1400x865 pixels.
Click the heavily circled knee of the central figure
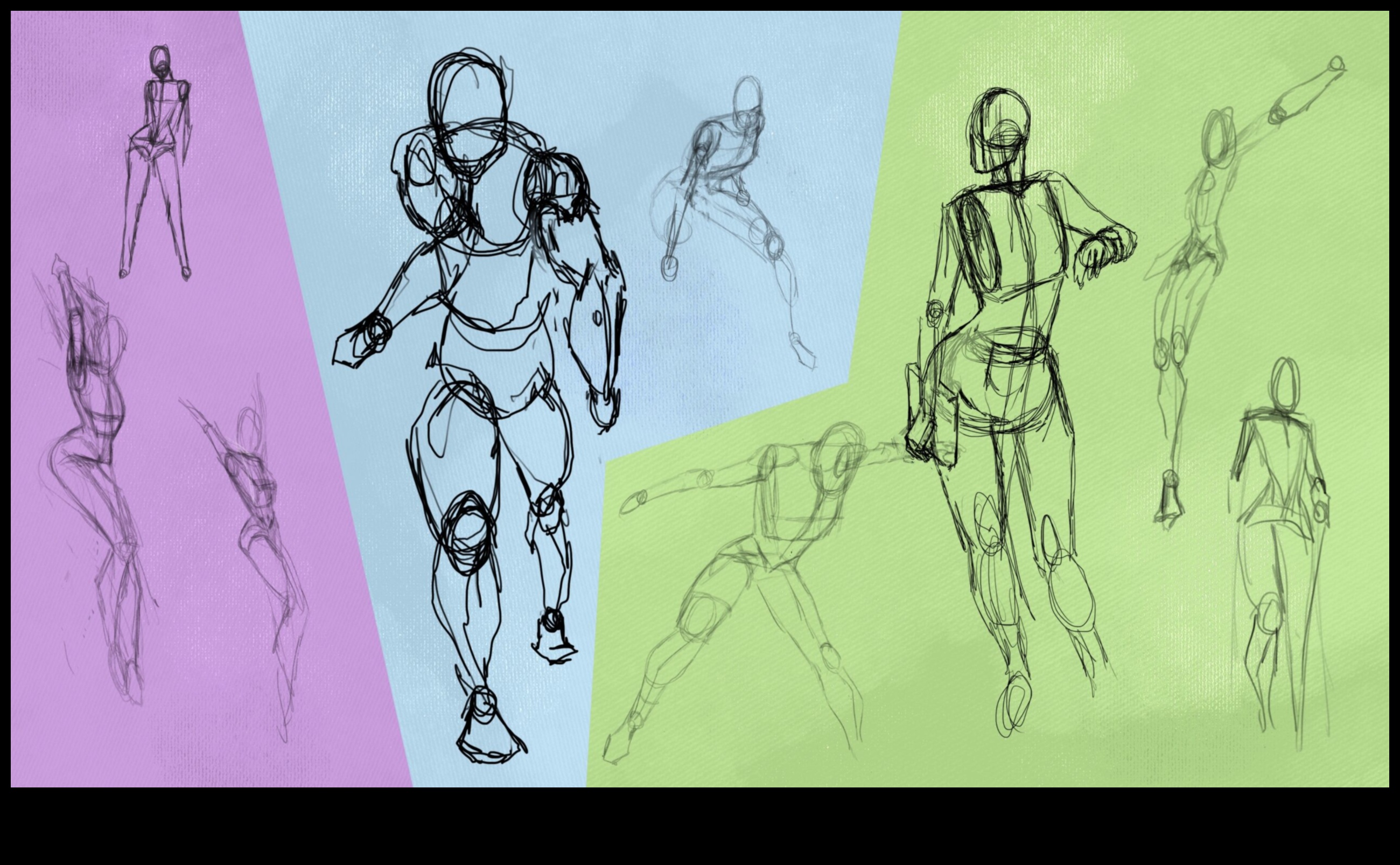coord(468,532)
